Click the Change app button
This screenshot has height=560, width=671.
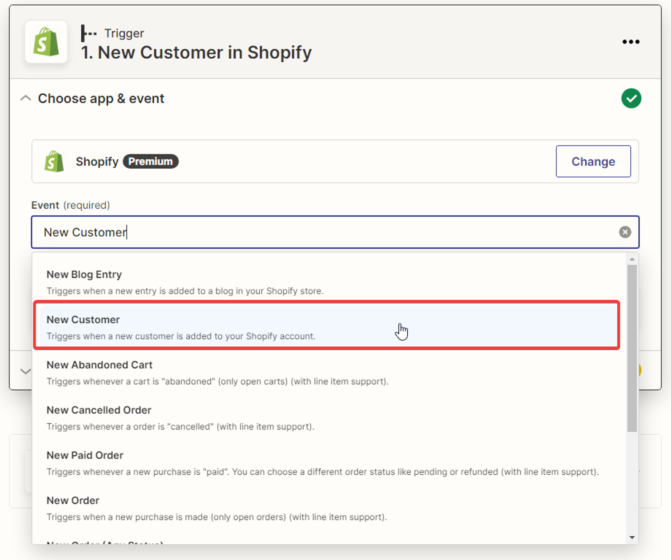tap(593, 161)
